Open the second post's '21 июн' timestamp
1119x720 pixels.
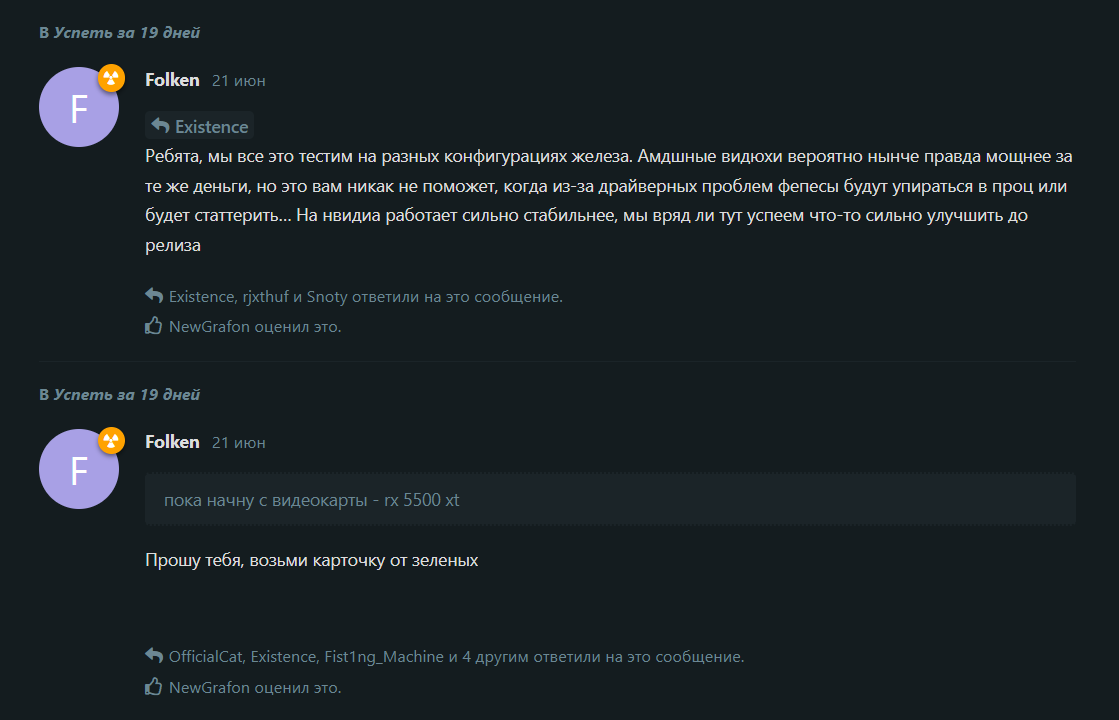tap(238, 443)
